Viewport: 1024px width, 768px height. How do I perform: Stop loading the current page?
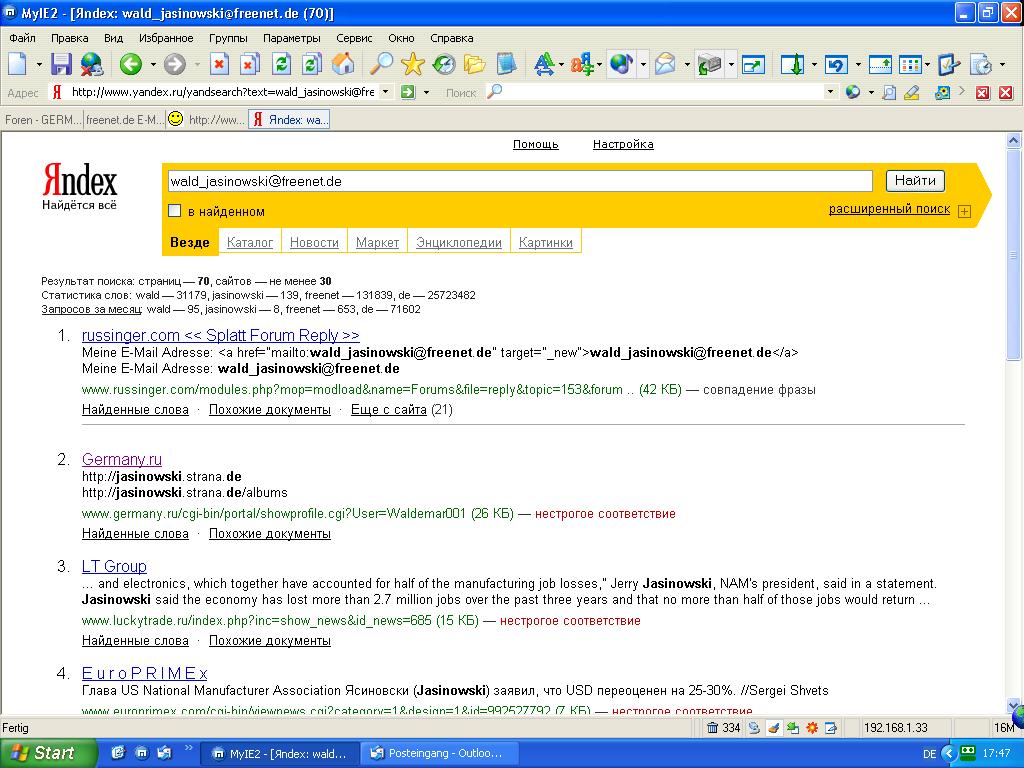219,64
